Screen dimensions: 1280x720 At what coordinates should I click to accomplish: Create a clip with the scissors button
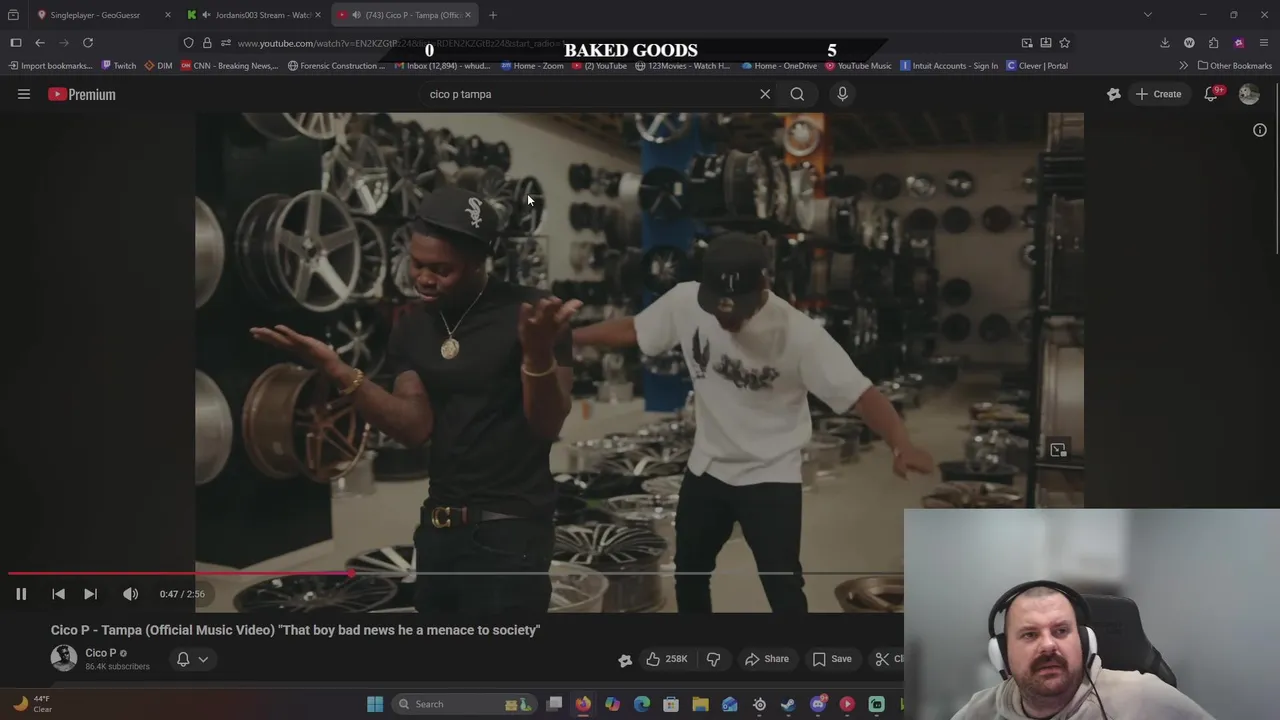tap(888, 659)
